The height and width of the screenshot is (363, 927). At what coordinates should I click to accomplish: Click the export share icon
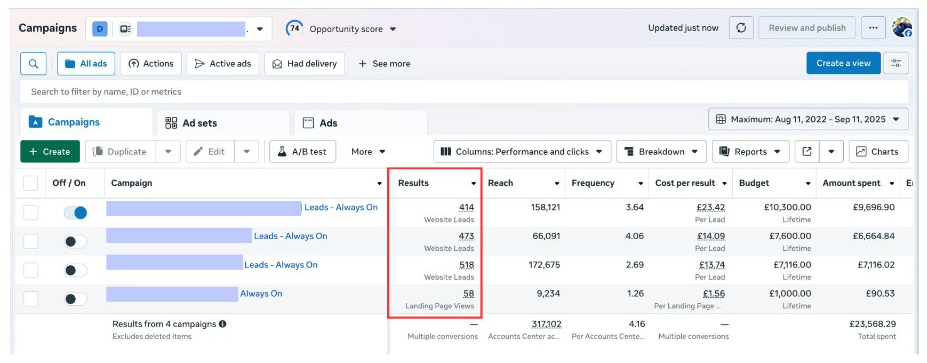[806, 151]
